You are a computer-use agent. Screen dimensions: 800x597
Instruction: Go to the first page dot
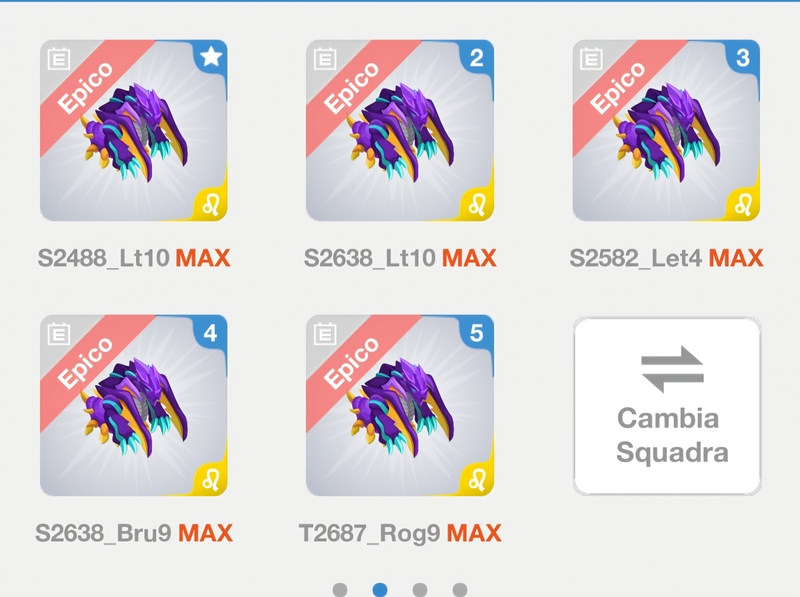[x=340, y=590]
